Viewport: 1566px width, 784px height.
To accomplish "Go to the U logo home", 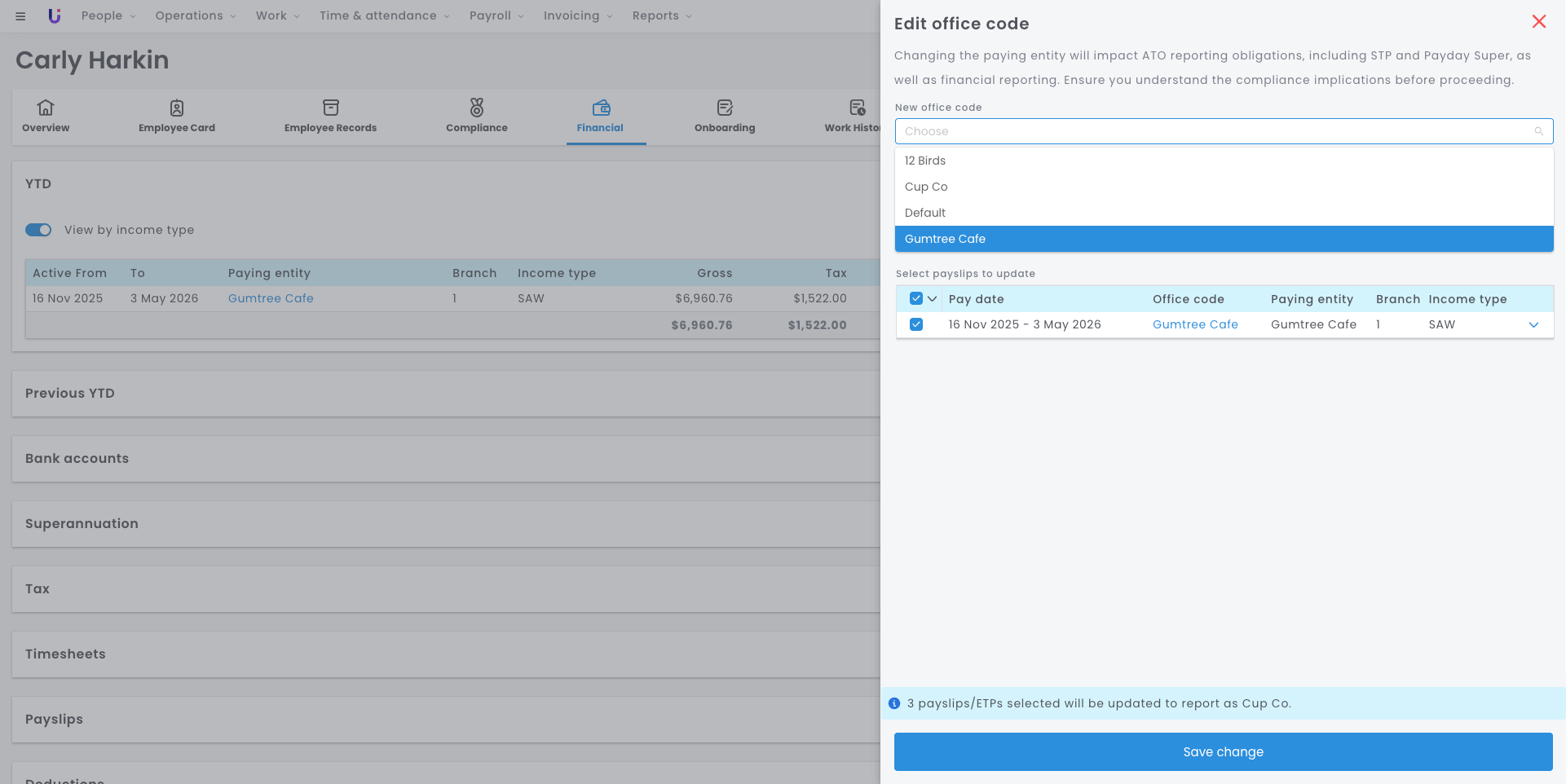I will coord(55,15).
